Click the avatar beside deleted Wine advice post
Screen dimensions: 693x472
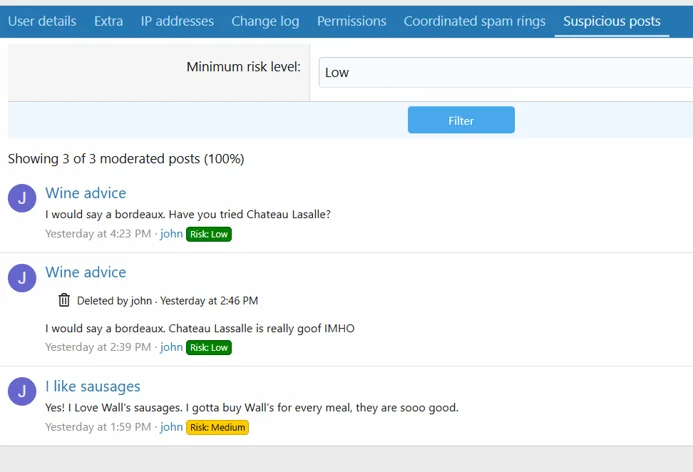[x=22, y=278]
